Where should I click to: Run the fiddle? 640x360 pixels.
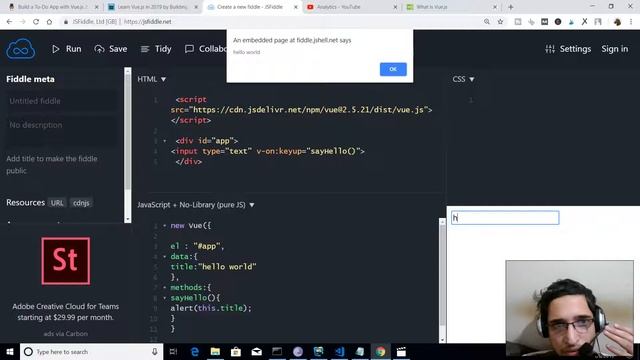[x=67, y=49]
